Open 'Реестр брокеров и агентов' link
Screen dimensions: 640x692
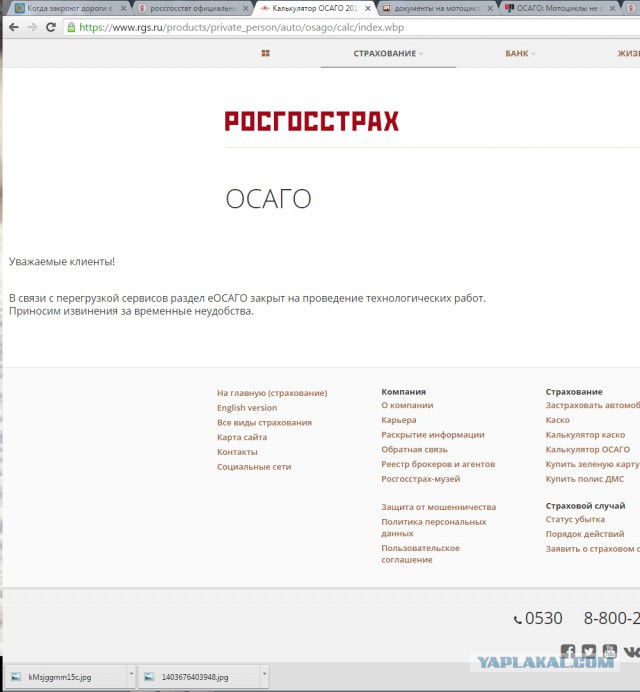point(438,464)
